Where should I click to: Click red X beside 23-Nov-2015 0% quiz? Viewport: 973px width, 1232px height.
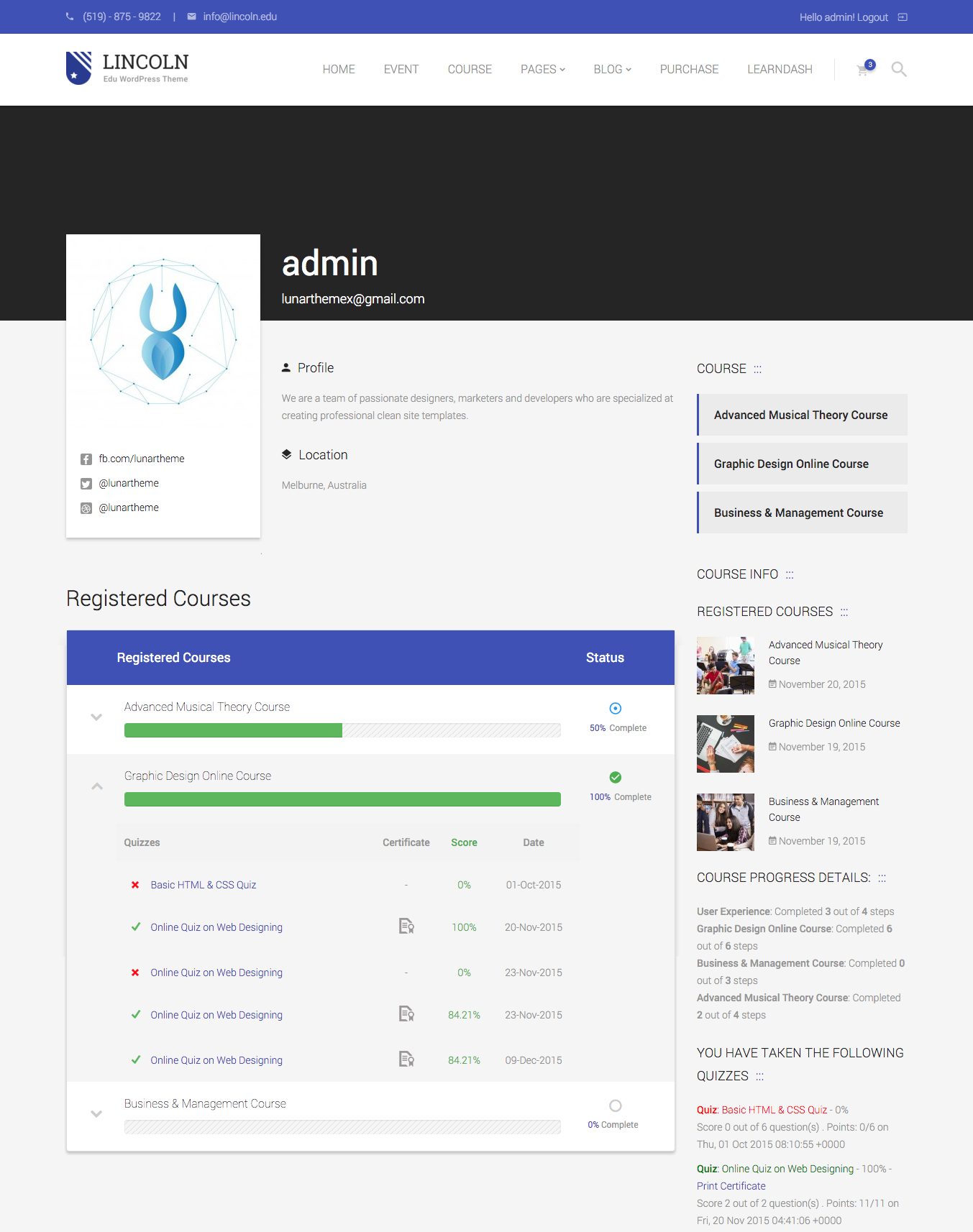coord(135,973)
